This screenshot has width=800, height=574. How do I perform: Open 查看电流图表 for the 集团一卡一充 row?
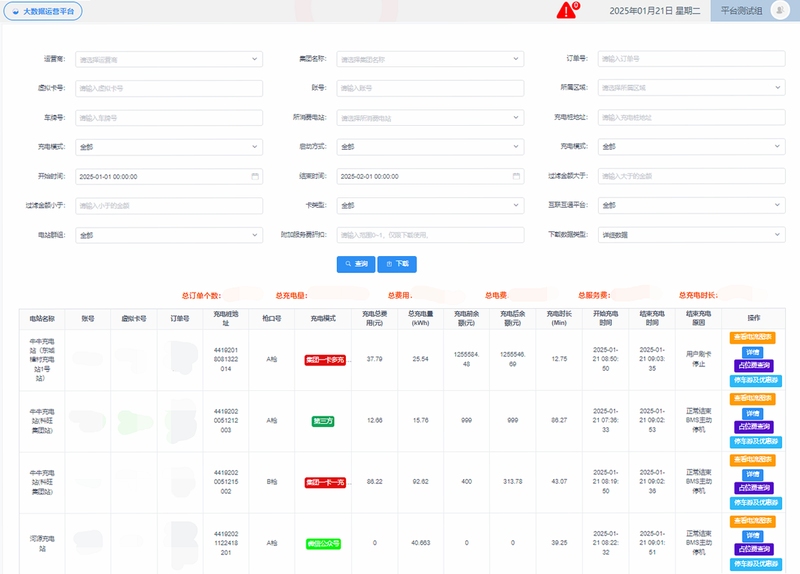coord(753,460)
